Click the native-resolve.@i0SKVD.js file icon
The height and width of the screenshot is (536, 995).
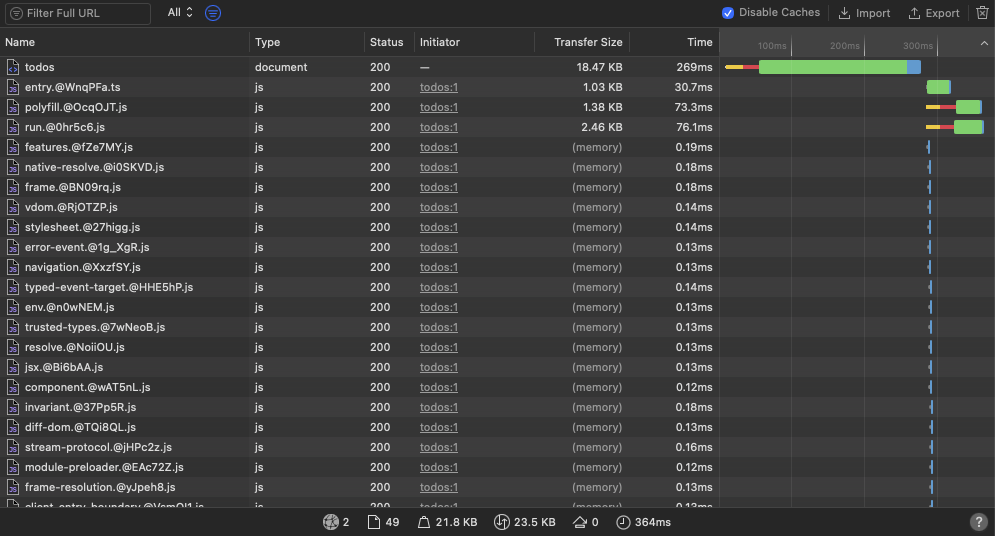pyautogui.click(x=13, y=167)
